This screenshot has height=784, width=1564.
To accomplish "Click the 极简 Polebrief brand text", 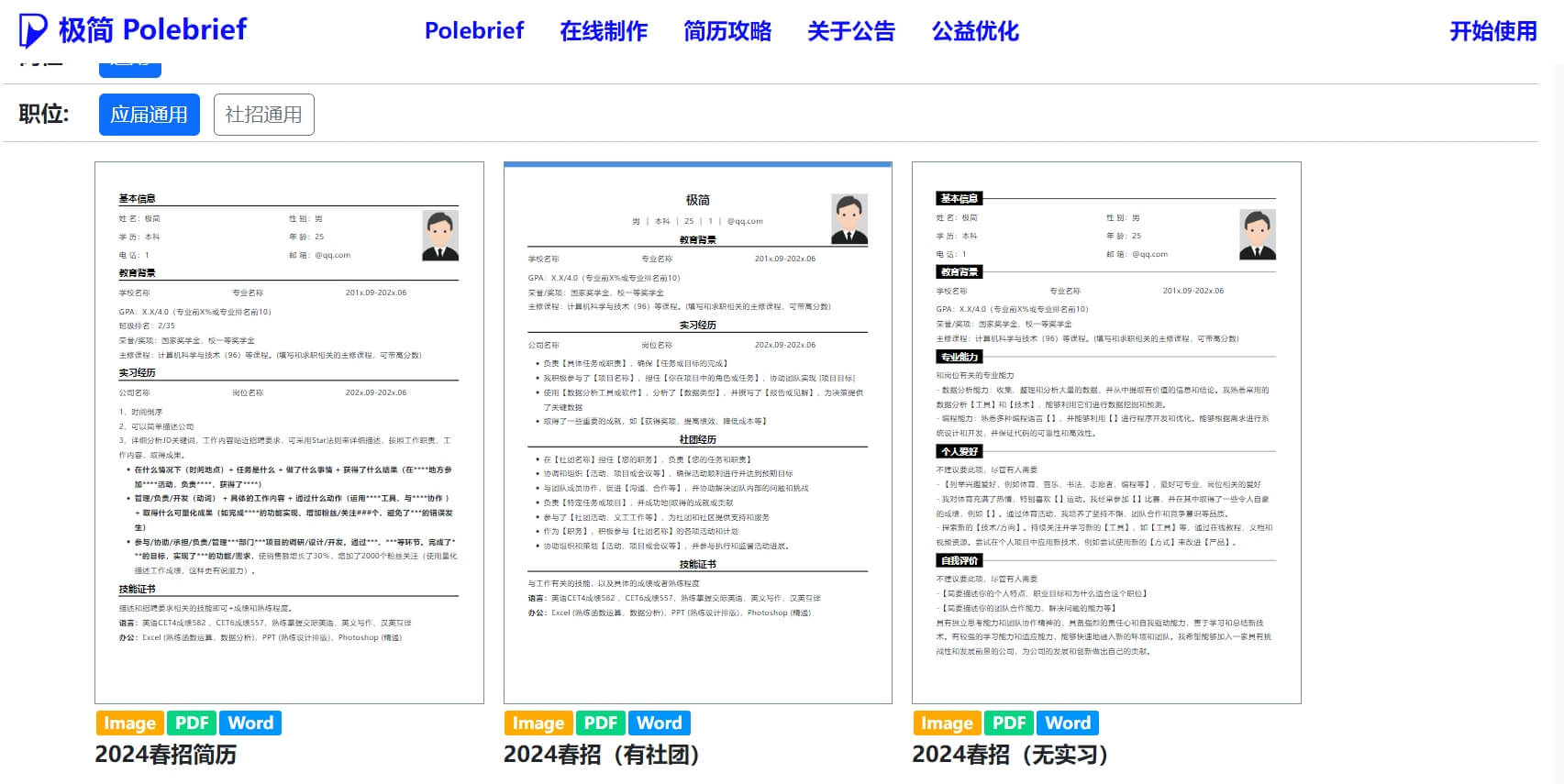I will click(x=153, y=30).
